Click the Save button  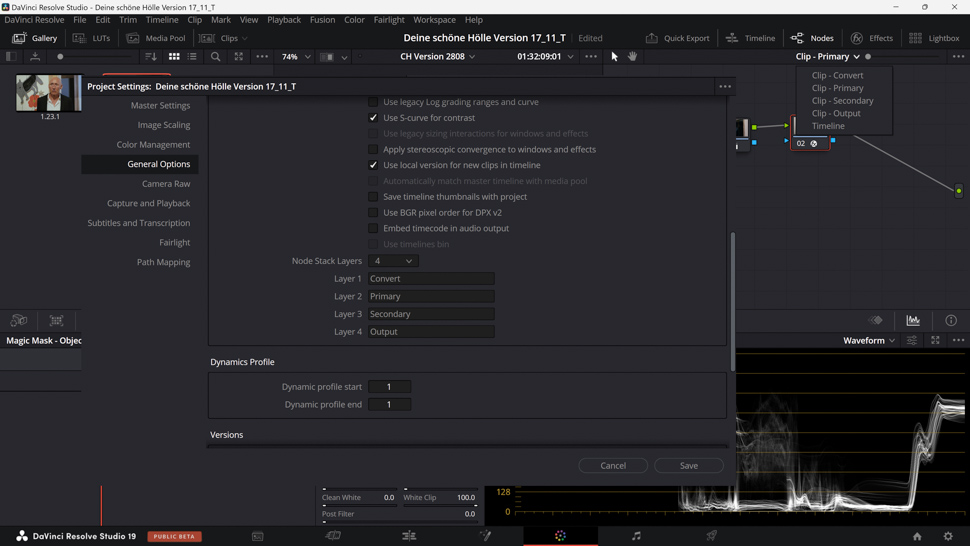point(689,466)
